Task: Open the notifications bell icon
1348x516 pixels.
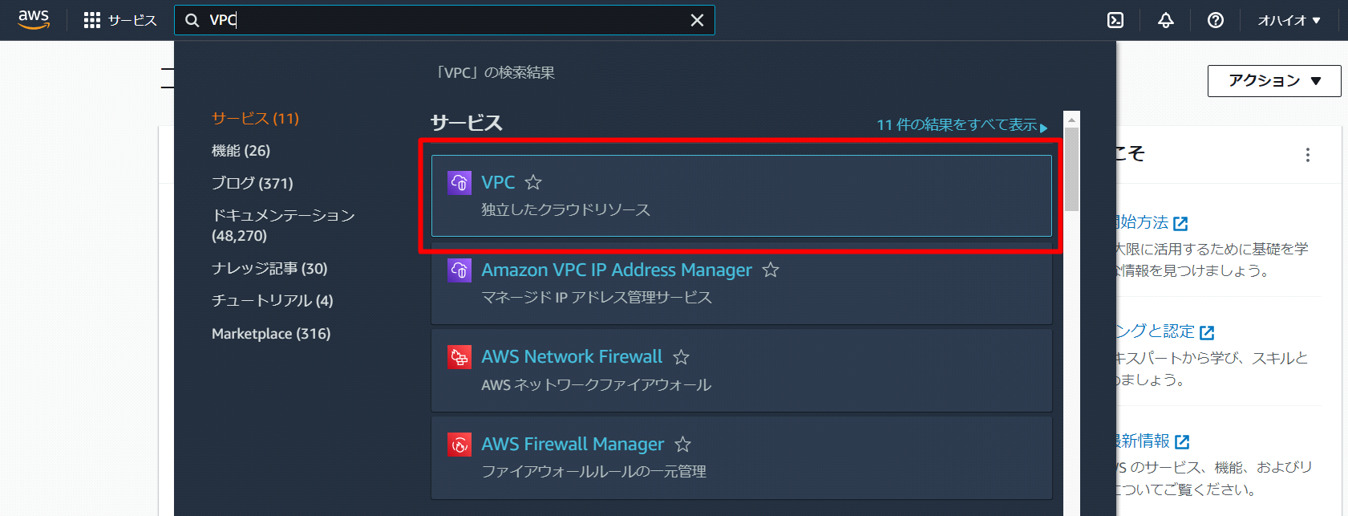Action: (1166, 20)
